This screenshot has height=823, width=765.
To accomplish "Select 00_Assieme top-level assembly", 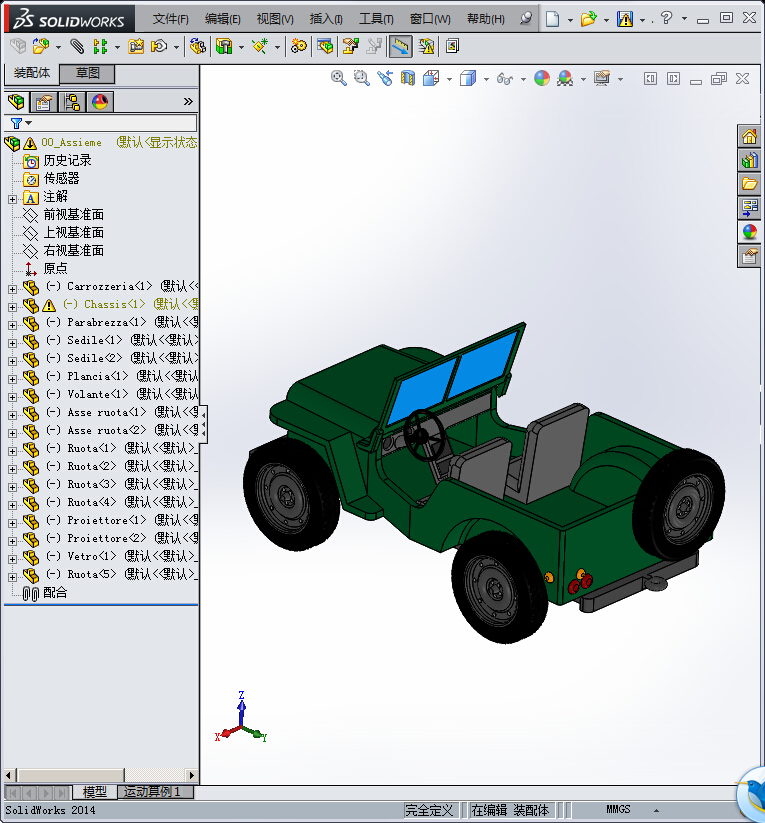I will click(71, 143).
